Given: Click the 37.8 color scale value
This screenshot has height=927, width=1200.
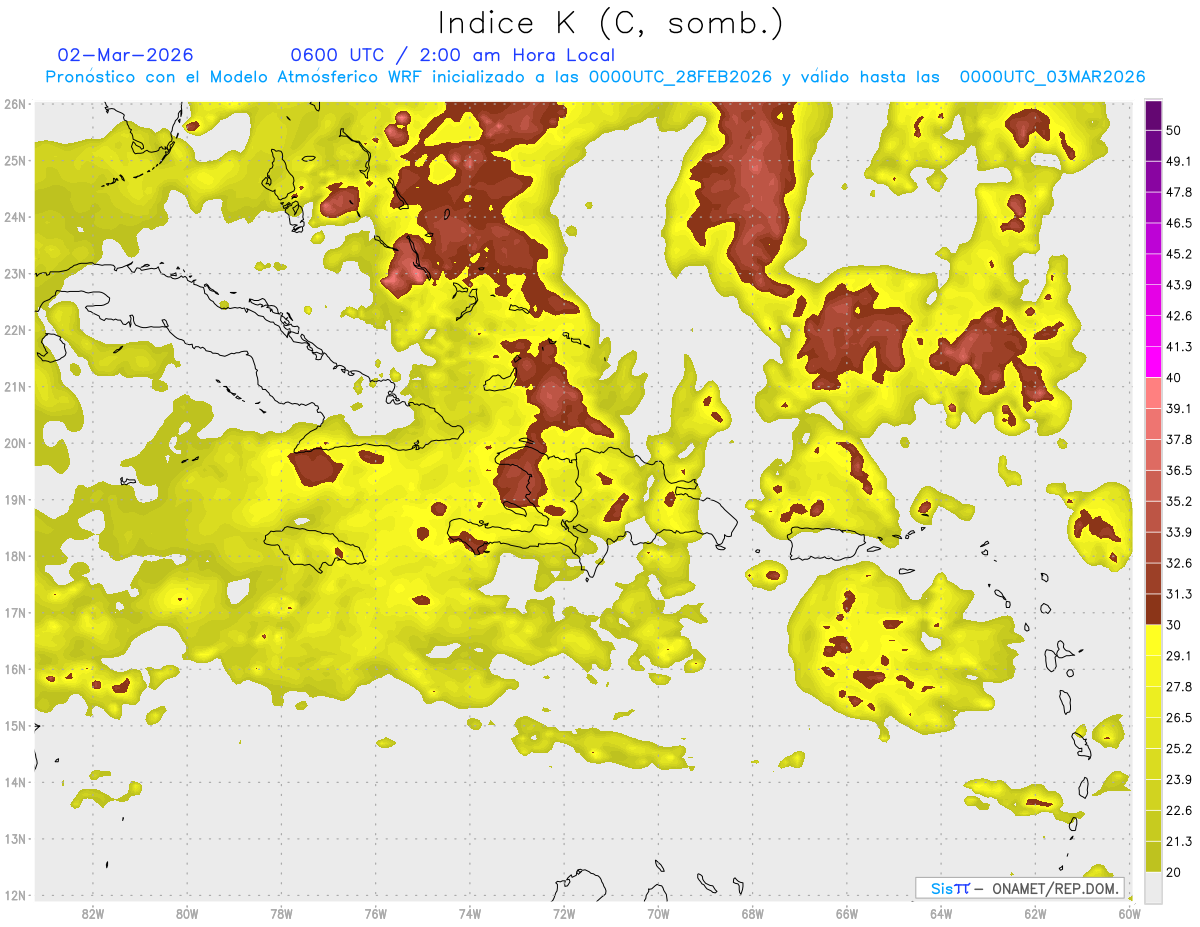Looking at the screenshot, I should click(x=1179, y=440).
